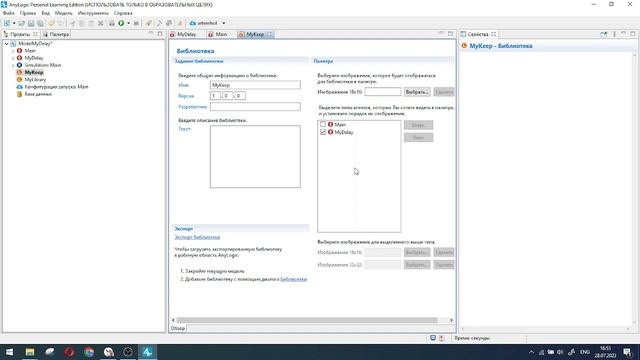Run the model with green play icon
This screenshot has width=640, height=360.
(121, 23)
